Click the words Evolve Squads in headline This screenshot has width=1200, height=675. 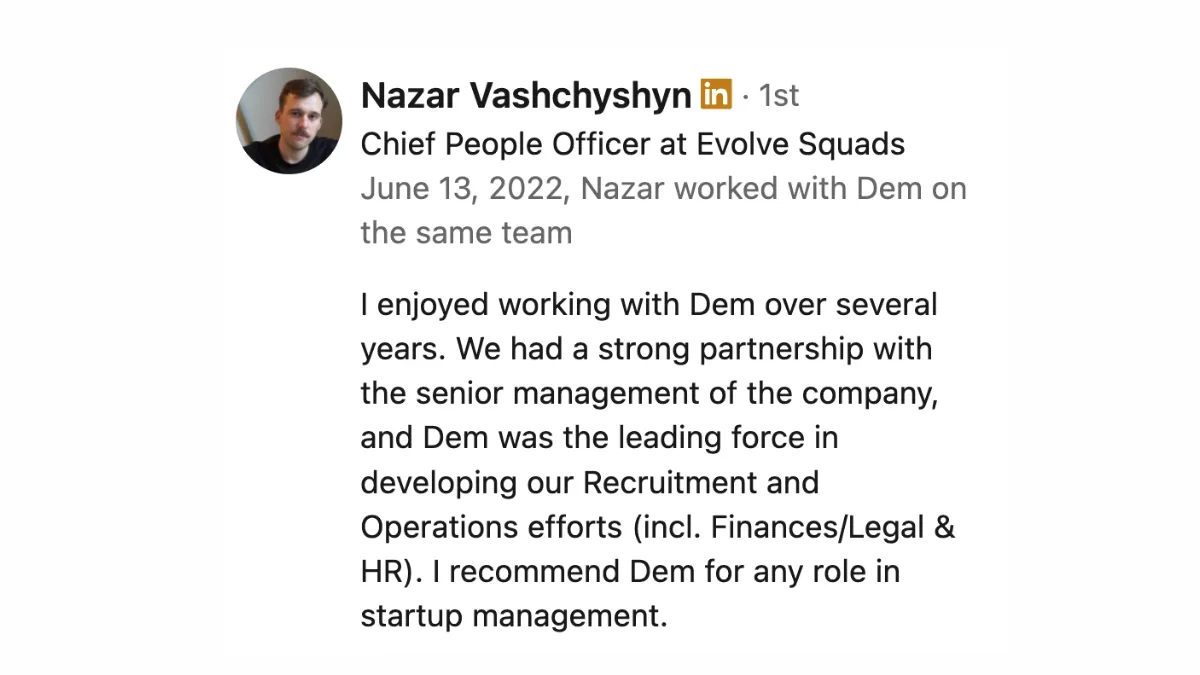click(x=801, y=144)
